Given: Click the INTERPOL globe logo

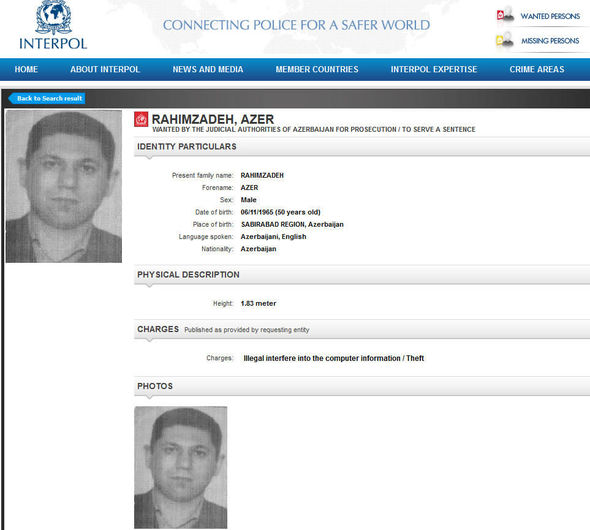Looking at the screenshot, I should (53, 17).
